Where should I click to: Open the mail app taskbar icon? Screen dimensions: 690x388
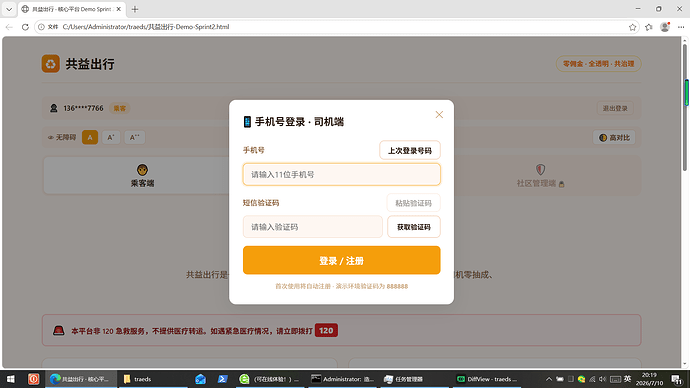(x=200, y=379)
